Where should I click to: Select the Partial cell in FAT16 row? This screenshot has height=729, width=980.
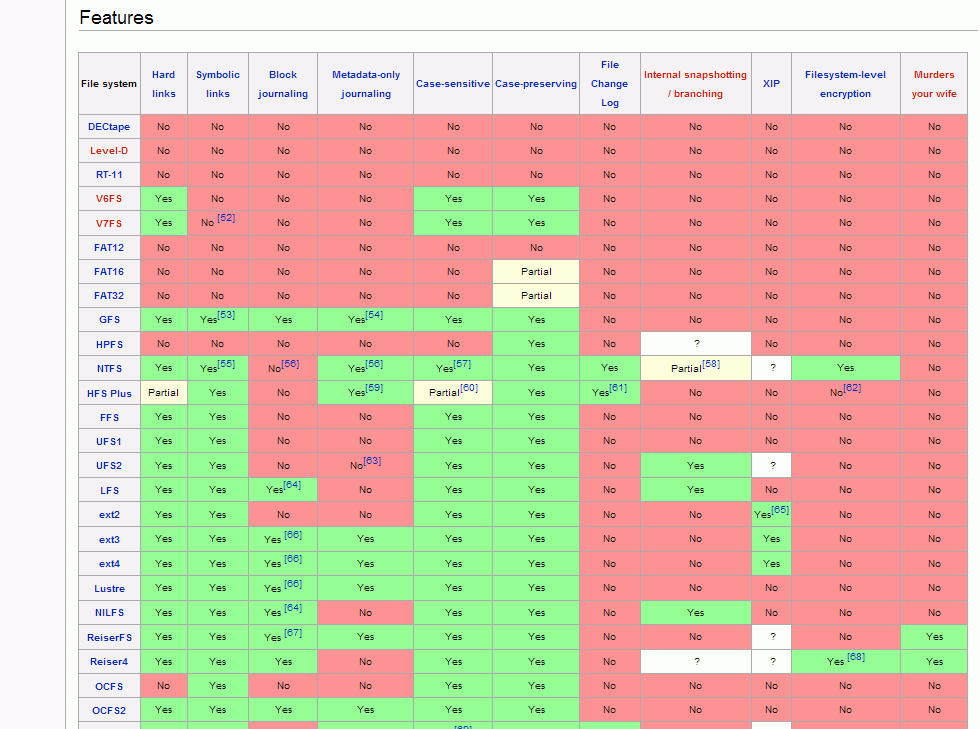pos(536,272)
